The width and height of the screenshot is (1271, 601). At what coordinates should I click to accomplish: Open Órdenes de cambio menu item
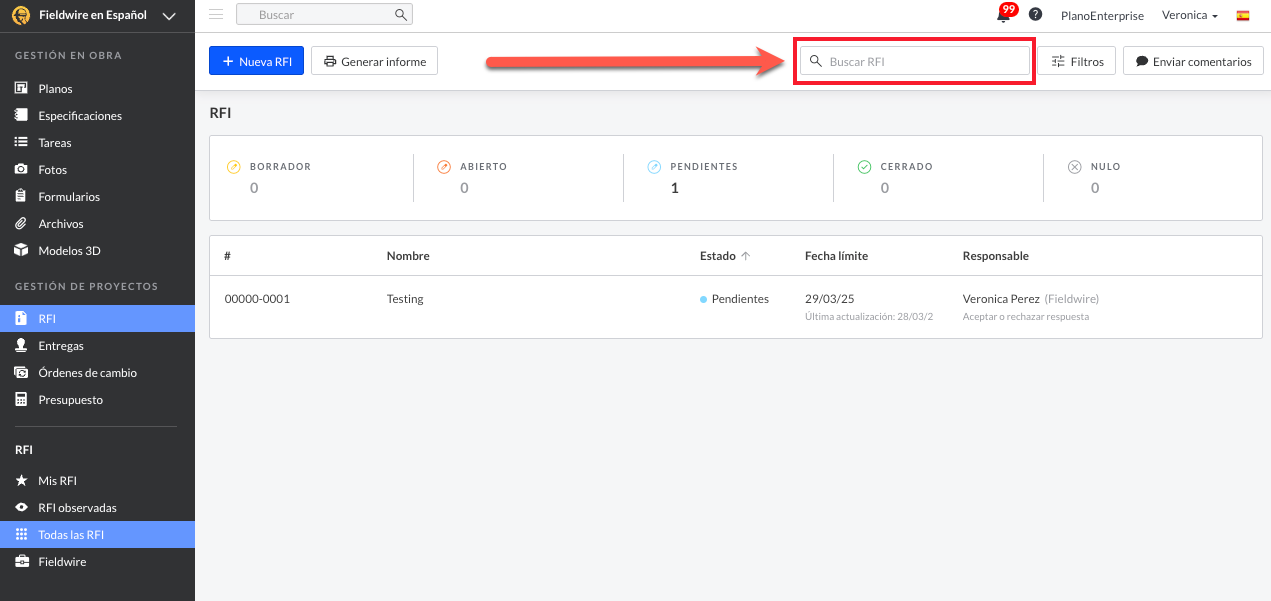(87, 373)
